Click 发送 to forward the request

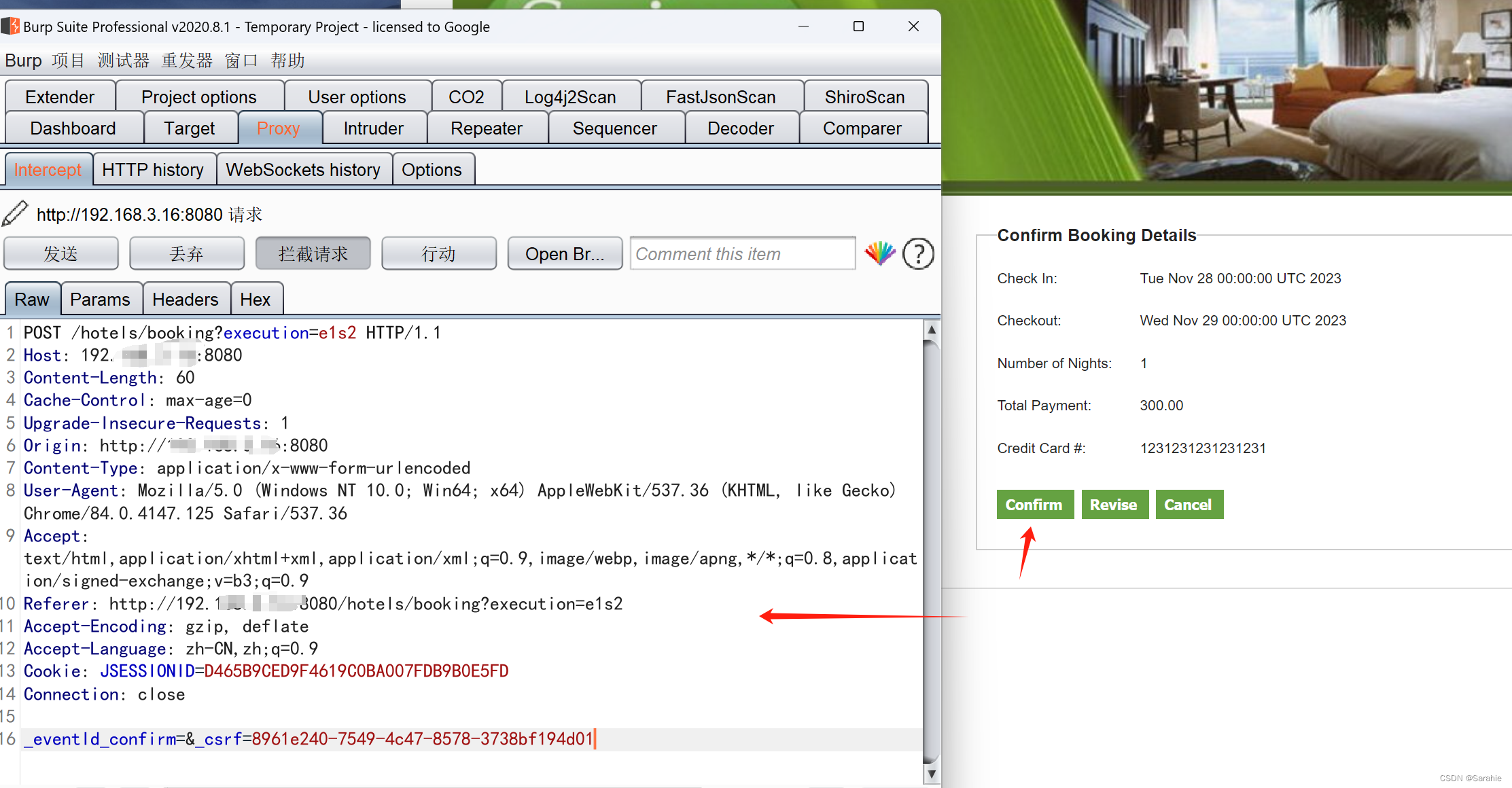tap(60, 253)
